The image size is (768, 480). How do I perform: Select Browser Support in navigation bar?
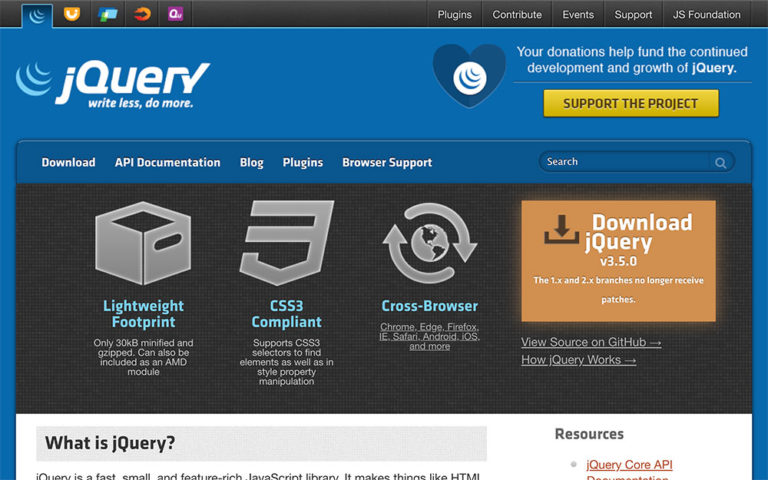tap(387, 162)
